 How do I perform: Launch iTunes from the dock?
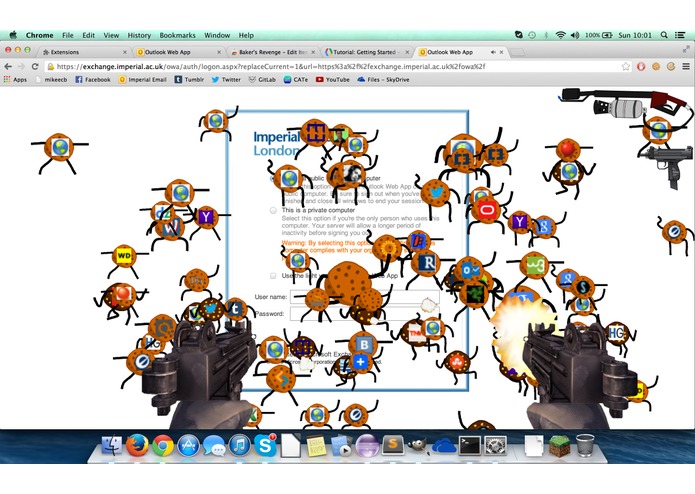pos(240,446)
